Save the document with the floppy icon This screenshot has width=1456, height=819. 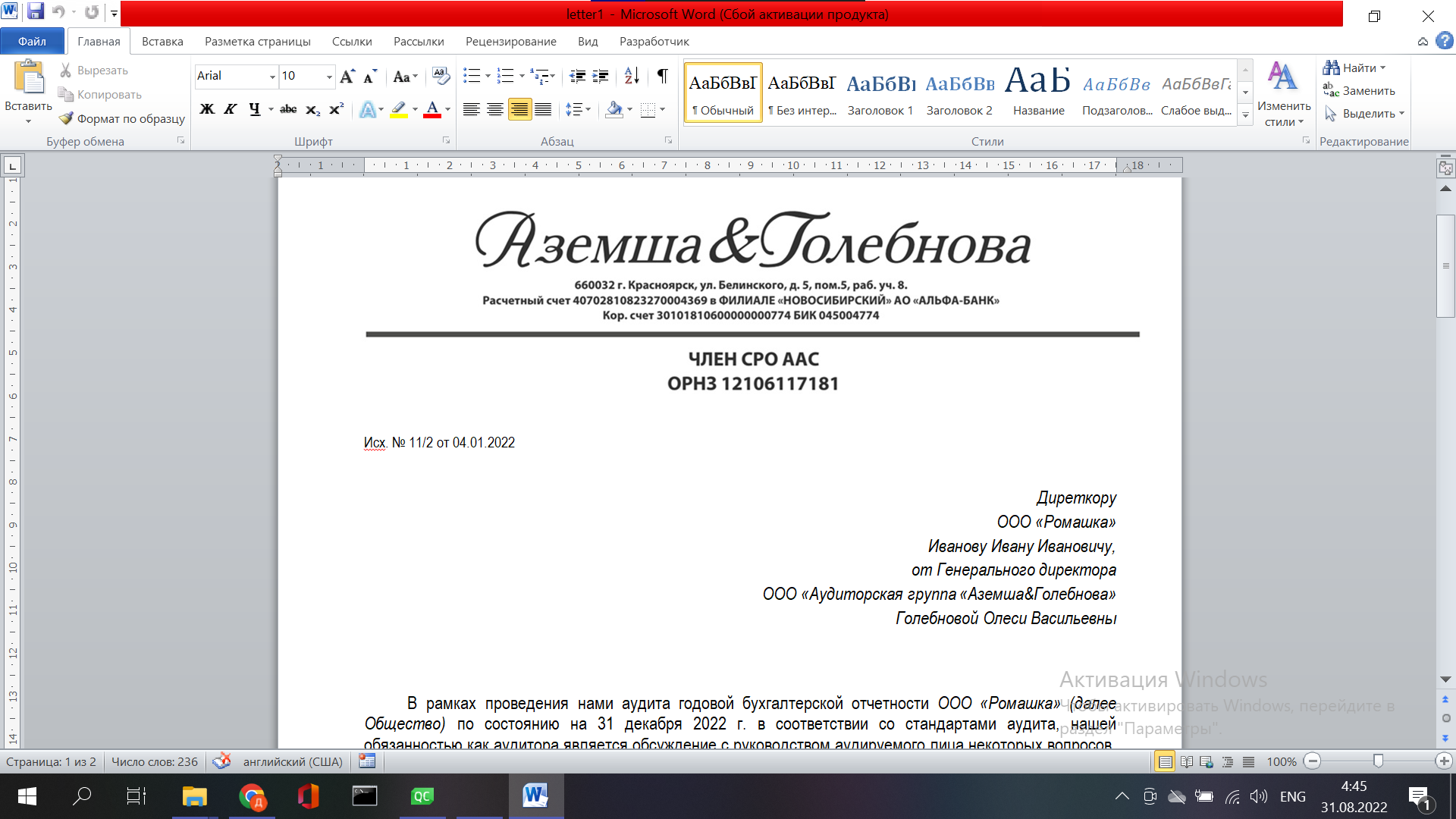35,12
